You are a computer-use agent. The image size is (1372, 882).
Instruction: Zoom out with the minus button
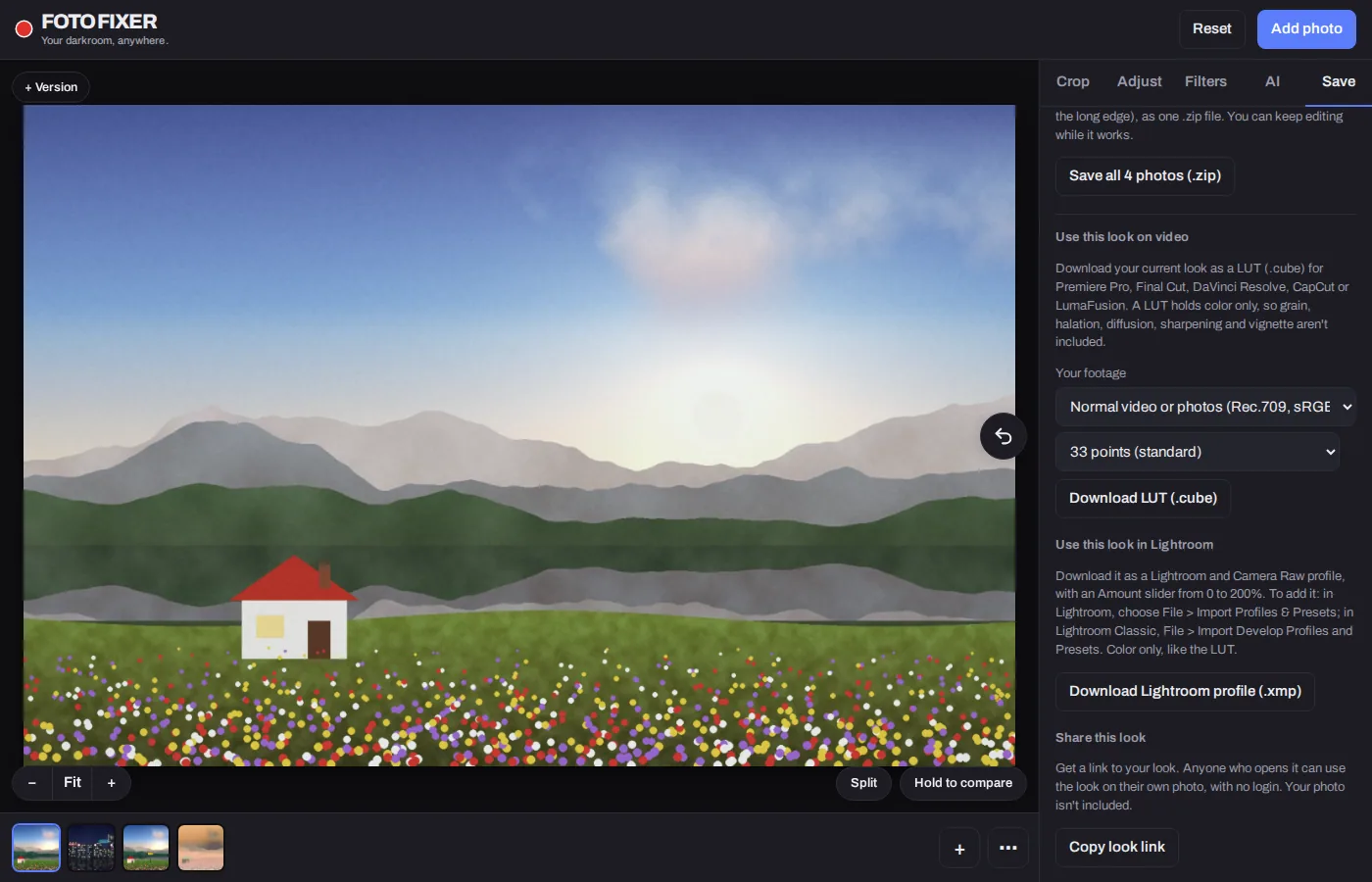click(32, 783)
